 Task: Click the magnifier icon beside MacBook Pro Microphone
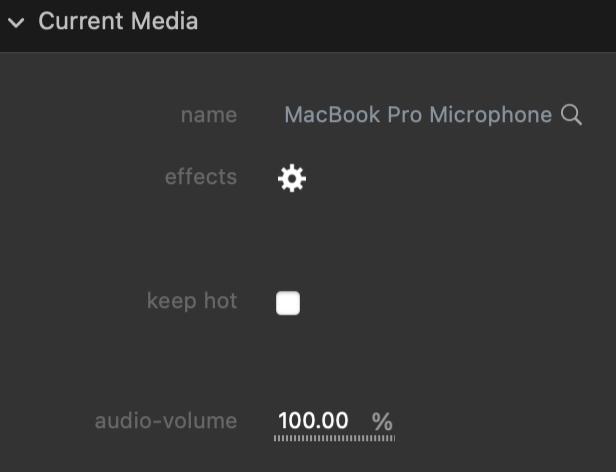pyautogui.click(x=571, y=115)
